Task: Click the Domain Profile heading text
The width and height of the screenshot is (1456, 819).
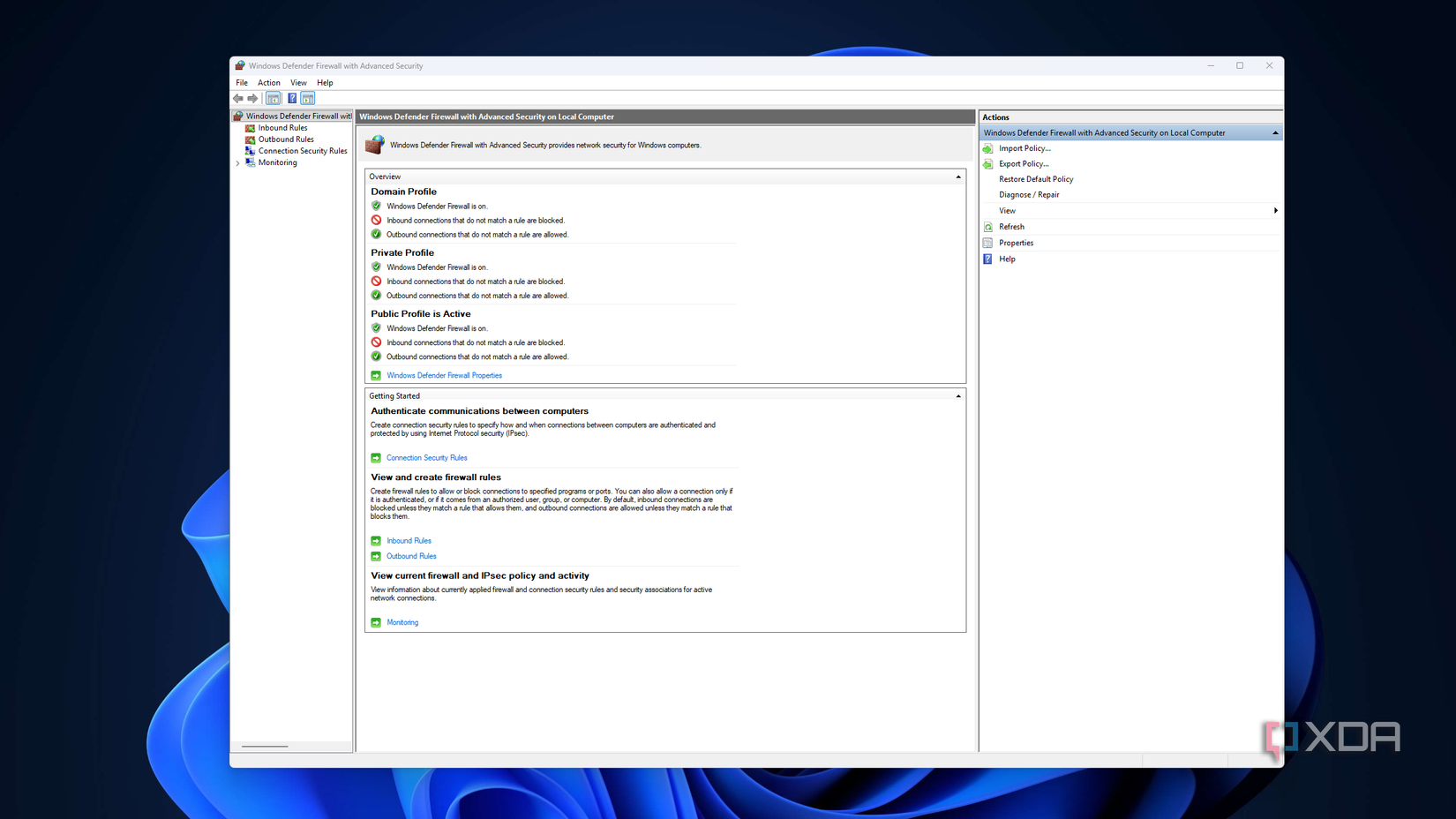Action: tap(403, 192)
